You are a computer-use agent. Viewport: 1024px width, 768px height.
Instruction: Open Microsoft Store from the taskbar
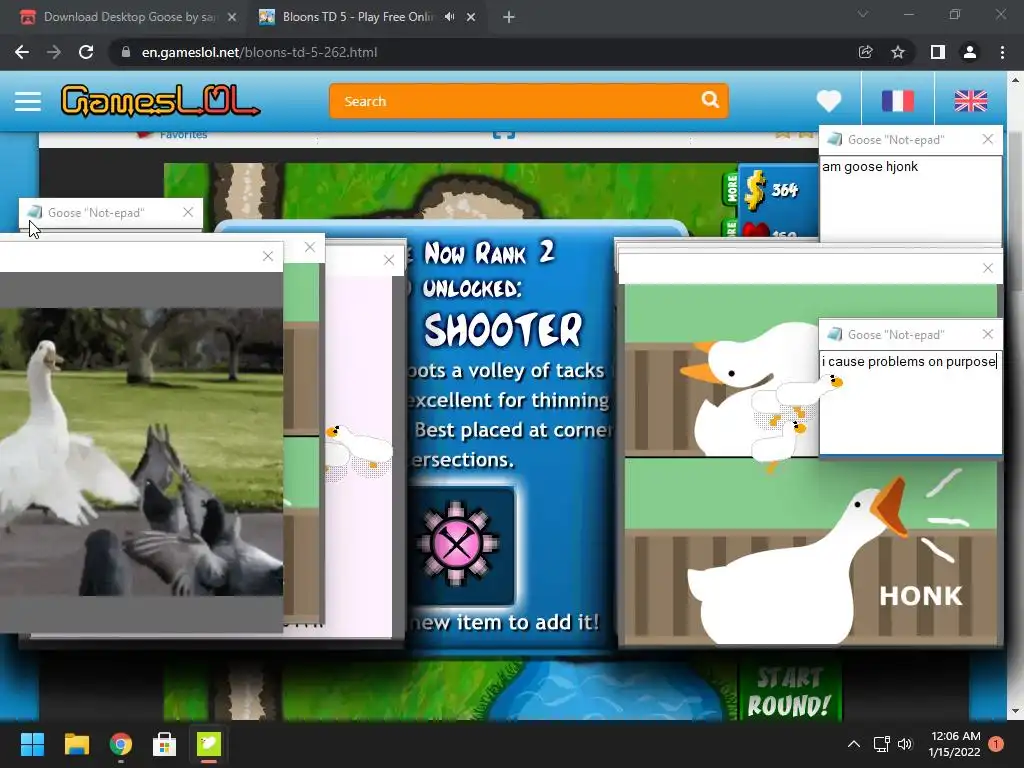165,744
